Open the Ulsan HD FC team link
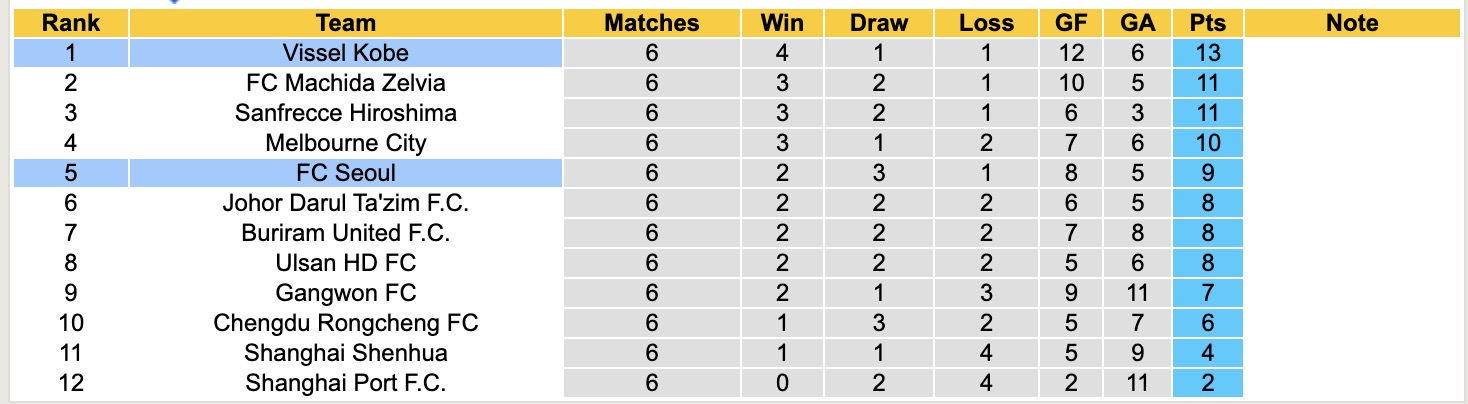This screenshot has height=404, width=1468. click(345, 263)
